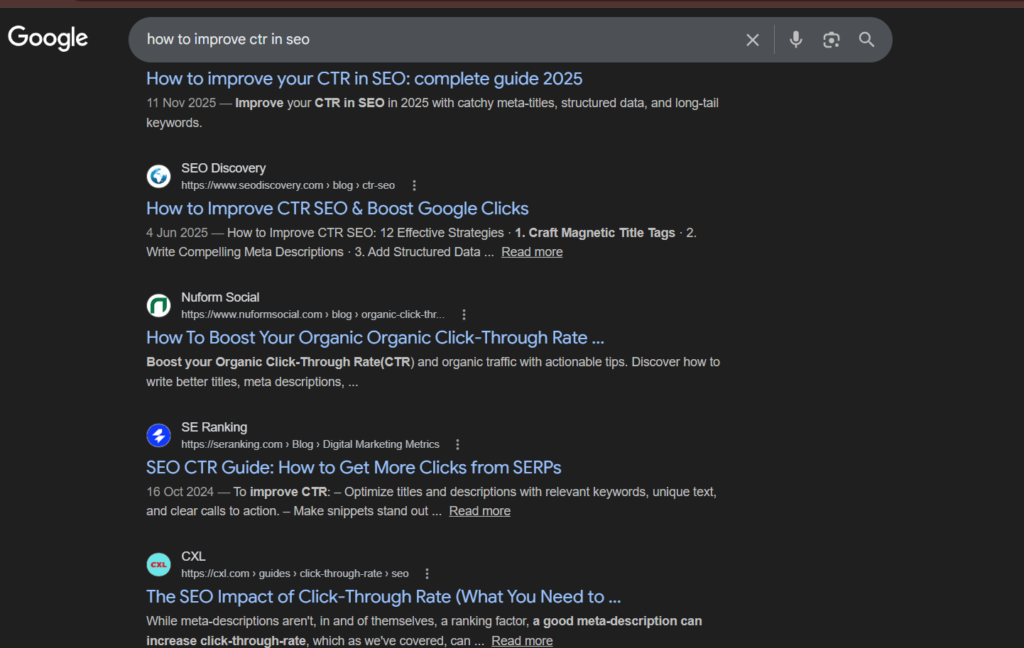
Task: Click the red CXL favicon
Action: click(158, 564)
